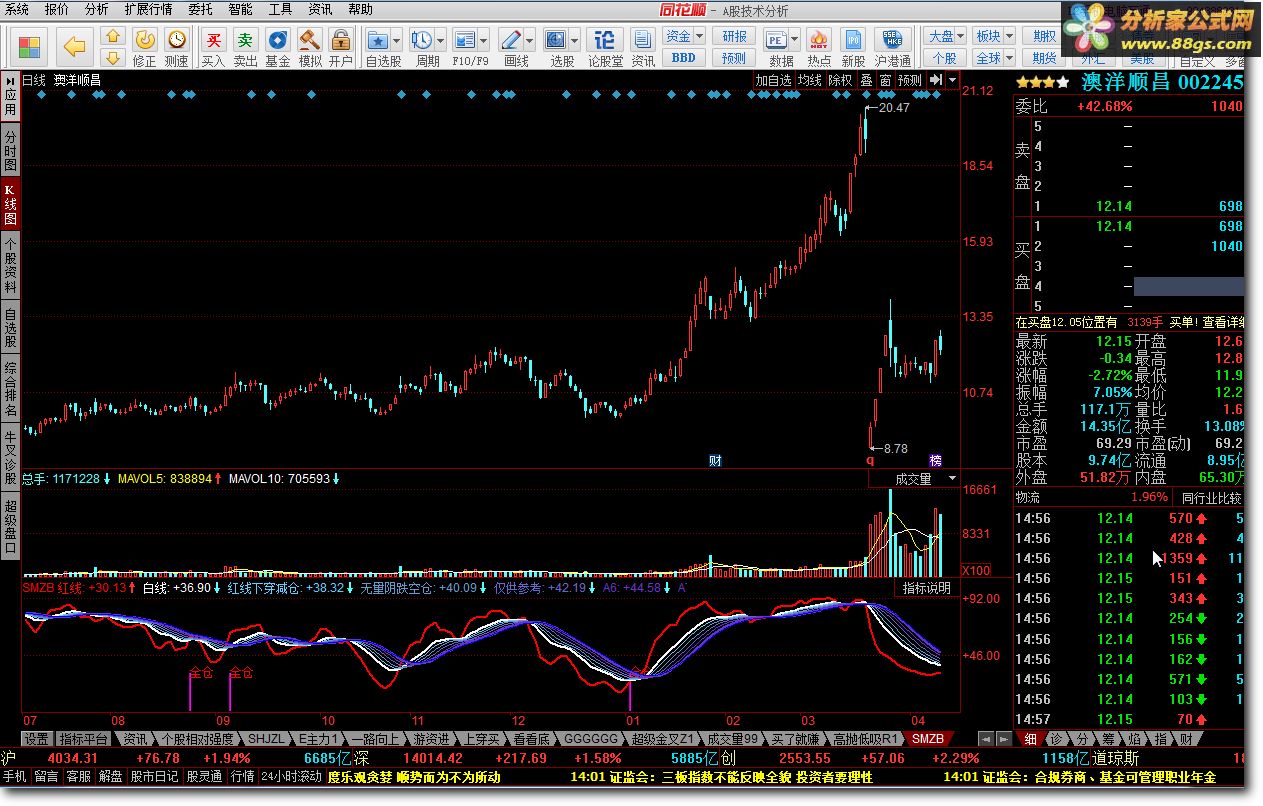
Task: Click the 同行业比较 link
Action: (1211, 498)
